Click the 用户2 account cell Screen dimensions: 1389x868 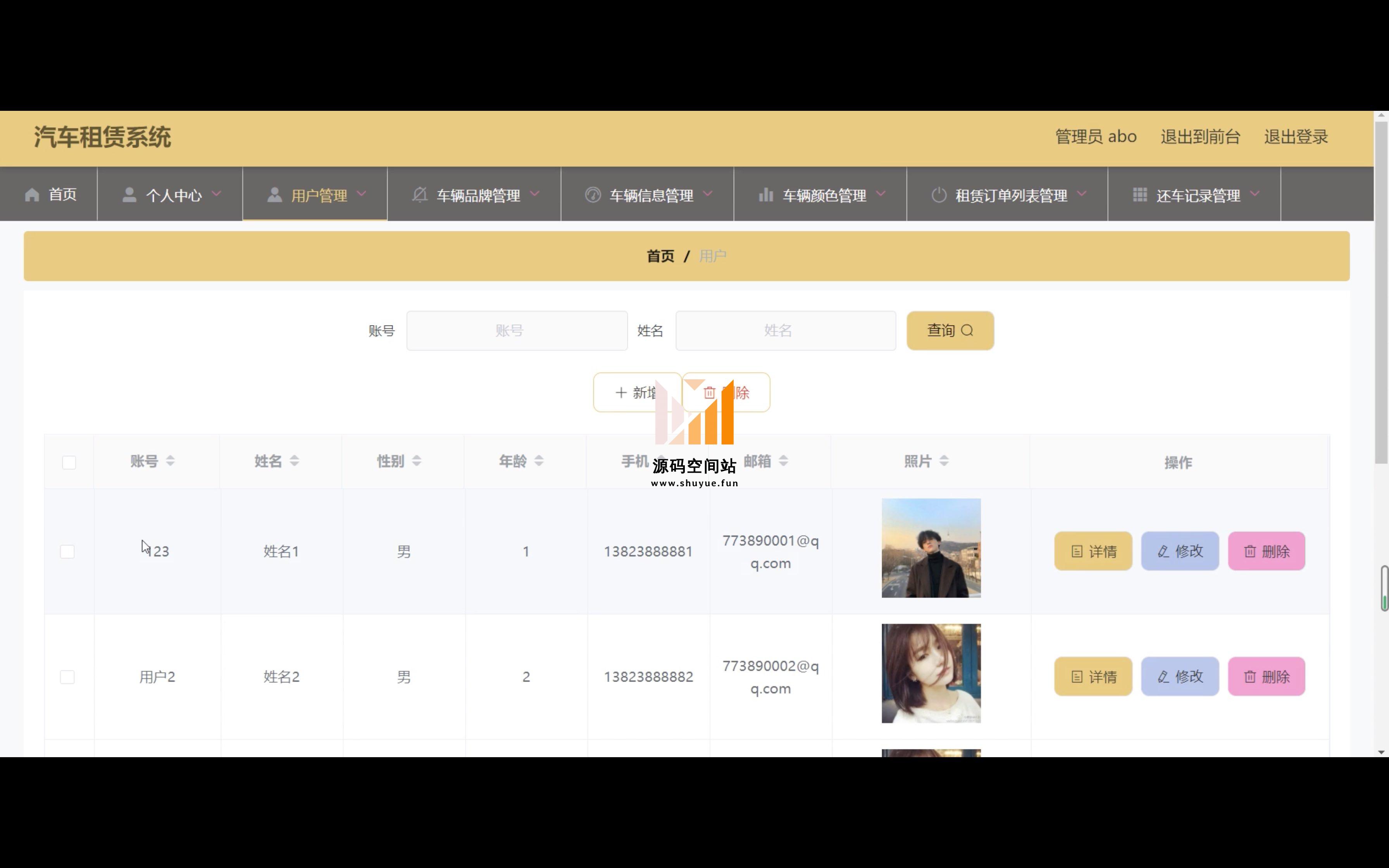point(157,677)
